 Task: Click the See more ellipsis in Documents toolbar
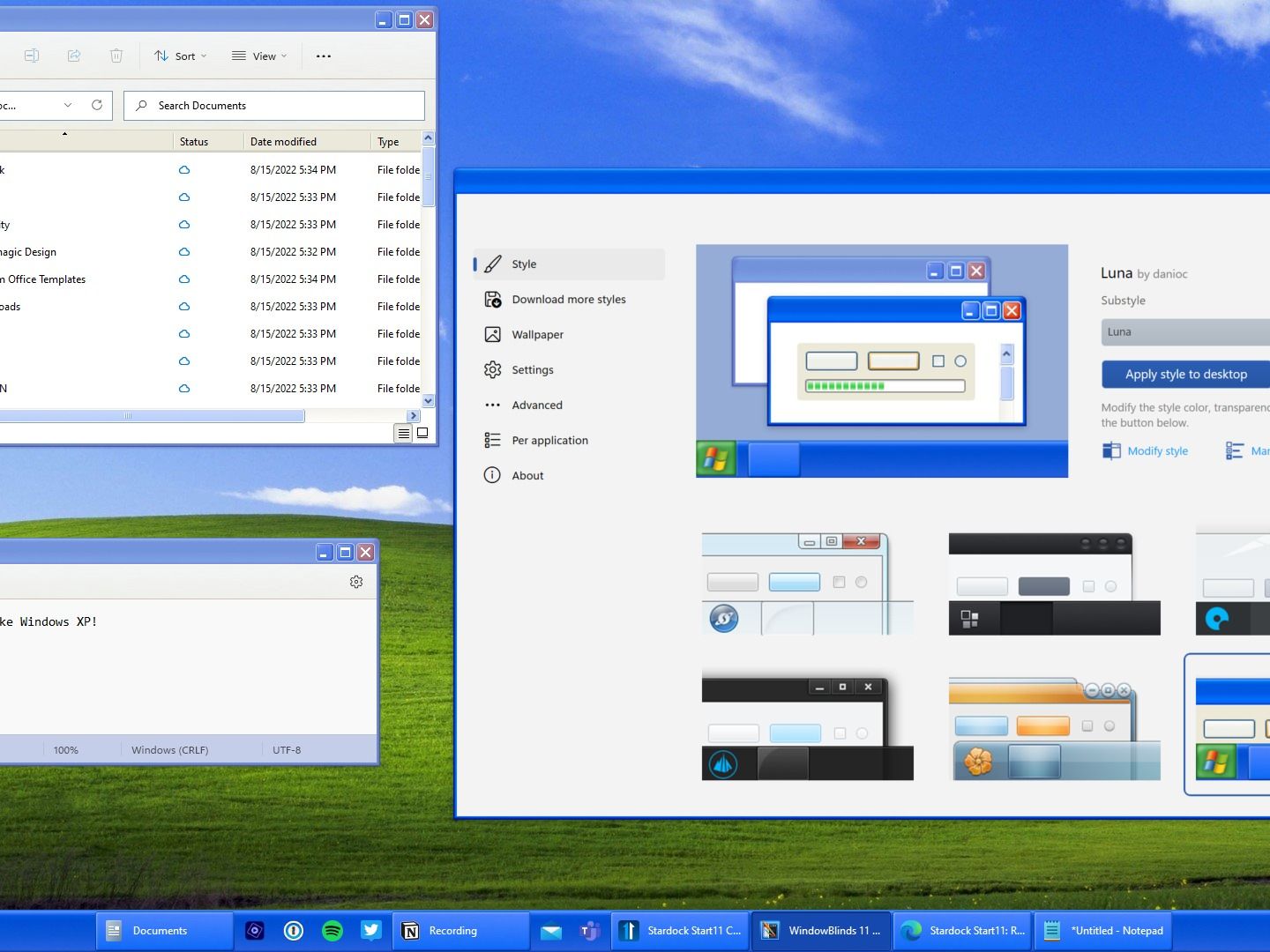(324, 56)
